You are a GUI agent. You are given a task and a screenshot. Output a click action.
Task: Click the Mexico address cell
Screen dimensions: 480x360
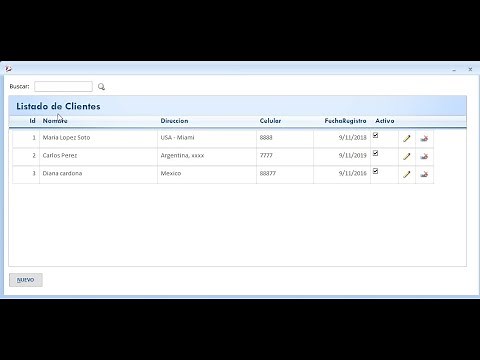point(207,175)
